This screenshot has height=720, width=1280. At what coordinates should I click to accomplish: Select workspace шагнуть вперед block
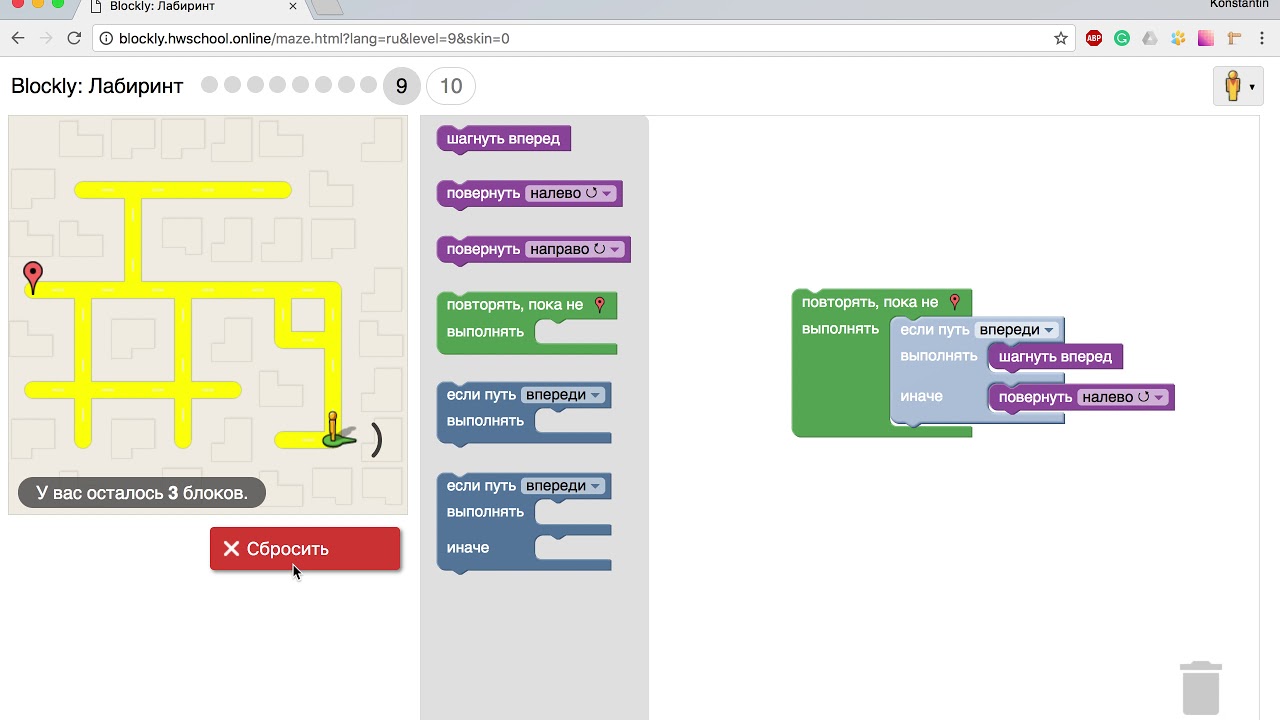pos(1055,357)
